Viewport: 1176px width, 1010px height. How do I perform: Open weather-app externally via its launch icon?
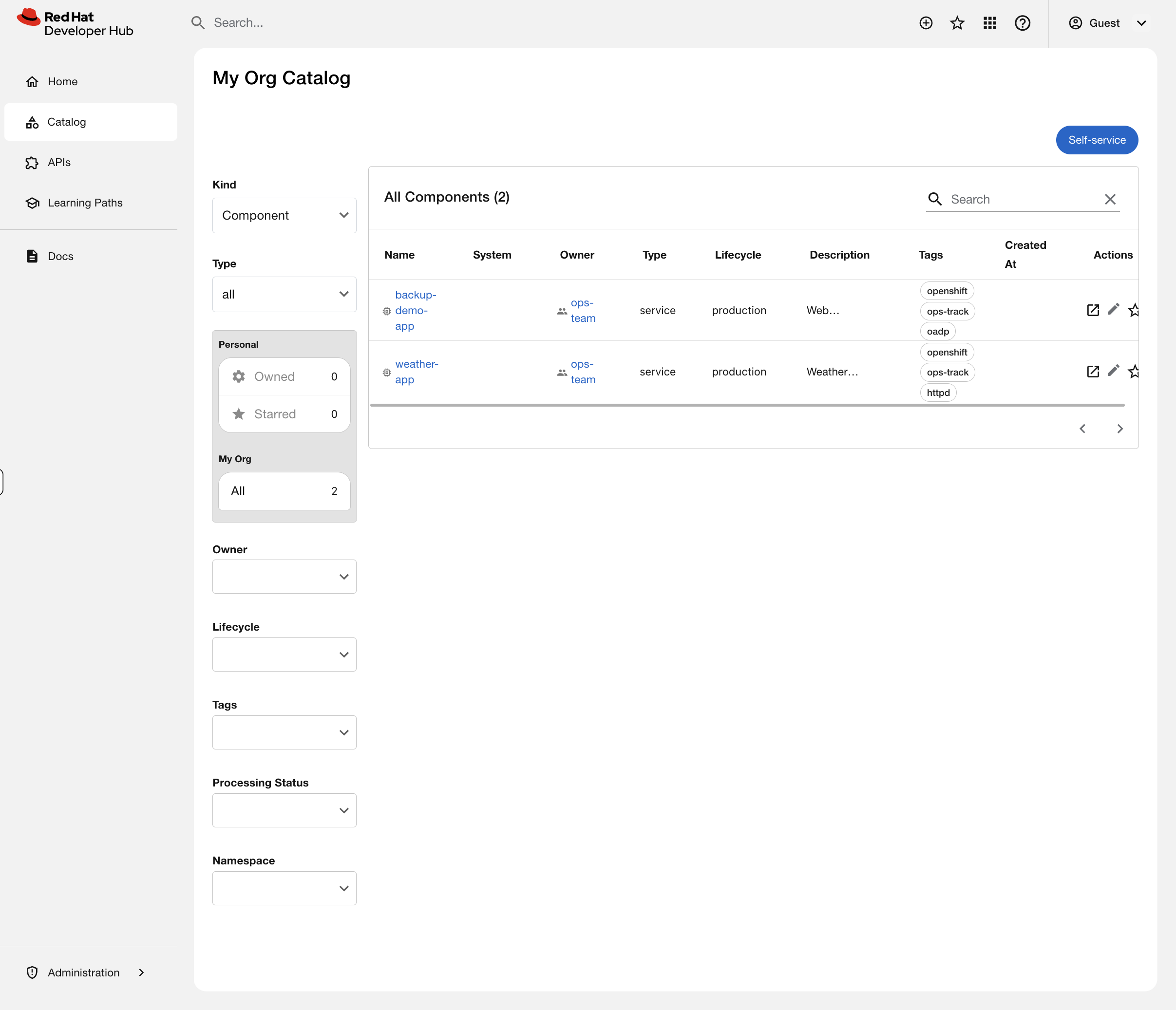click(1093, 371)
